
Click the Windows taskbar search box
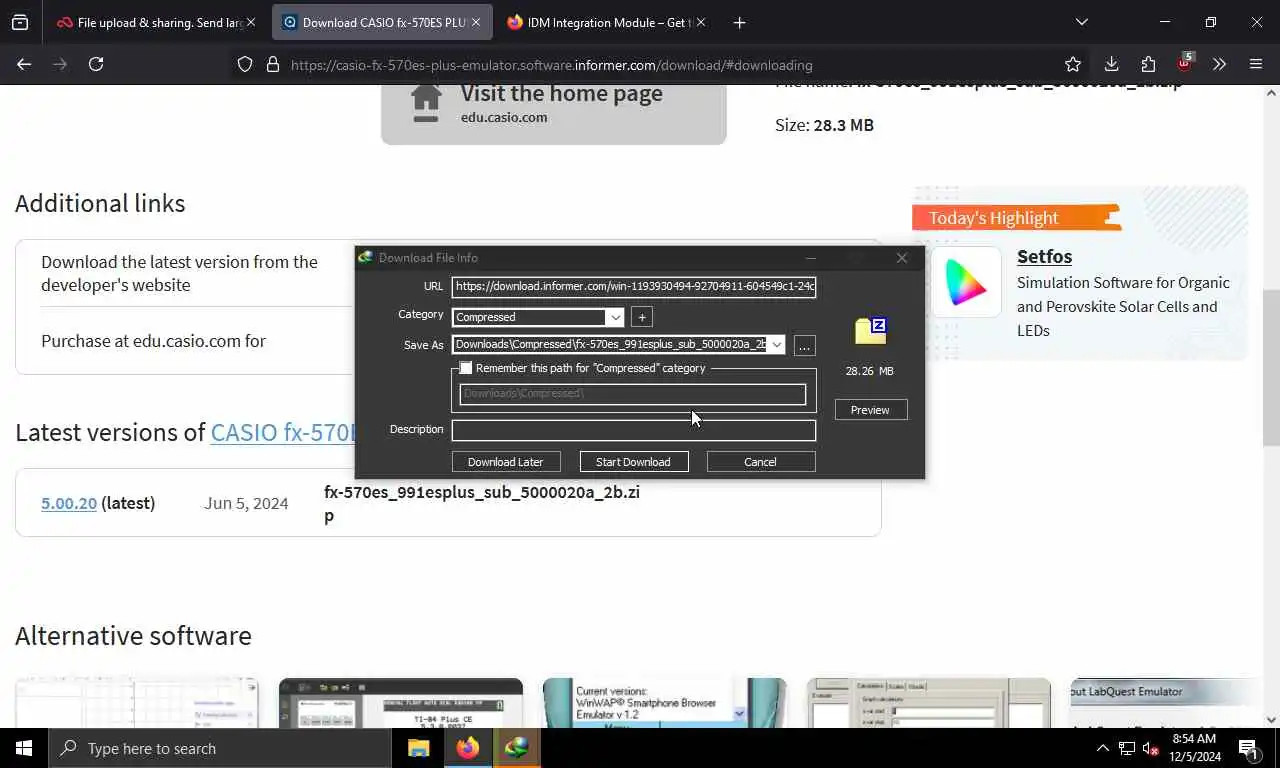[x=220, y=748]
